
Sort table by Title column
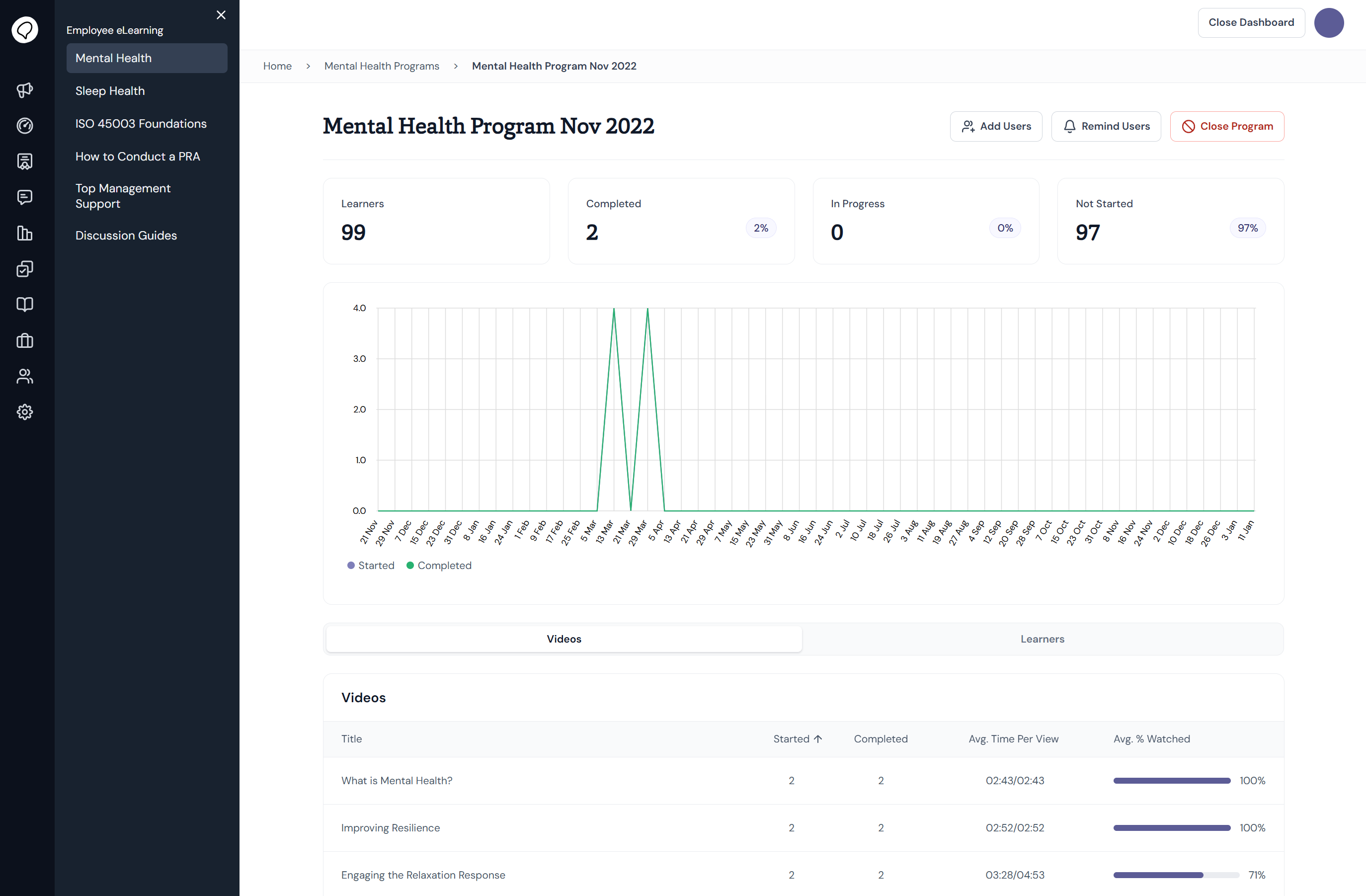tap(351, 739)
